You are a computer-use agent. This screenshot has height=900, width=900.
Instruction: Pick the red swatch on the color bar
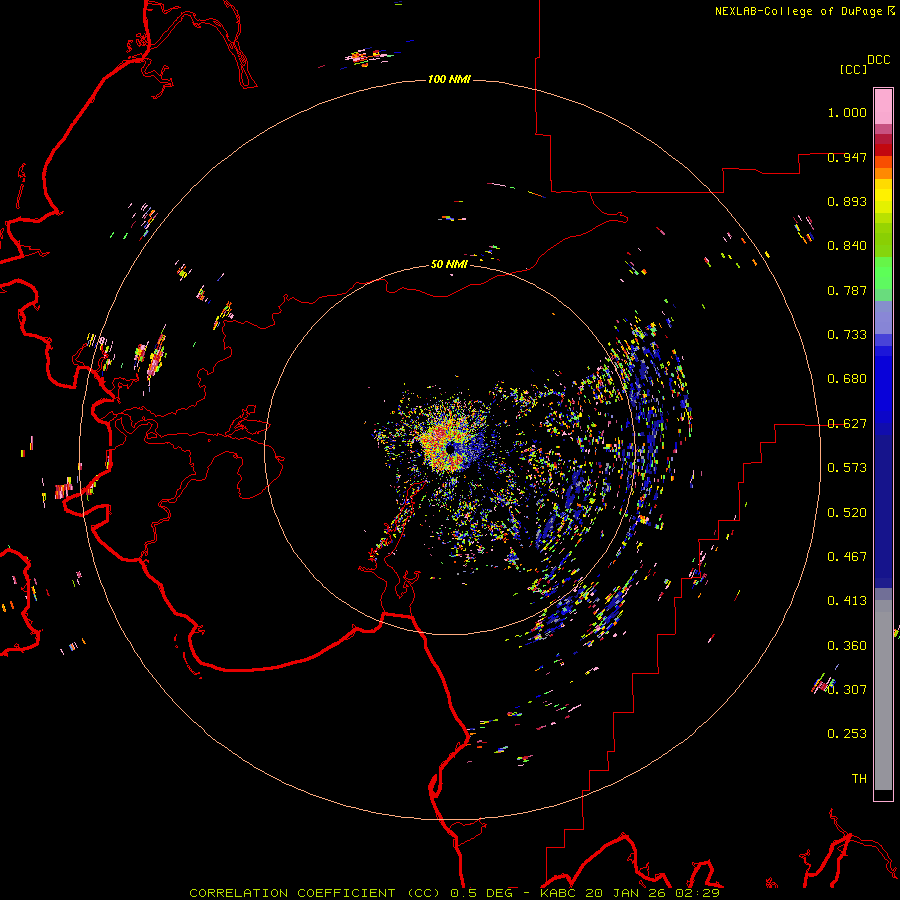(x=883, y=150)
